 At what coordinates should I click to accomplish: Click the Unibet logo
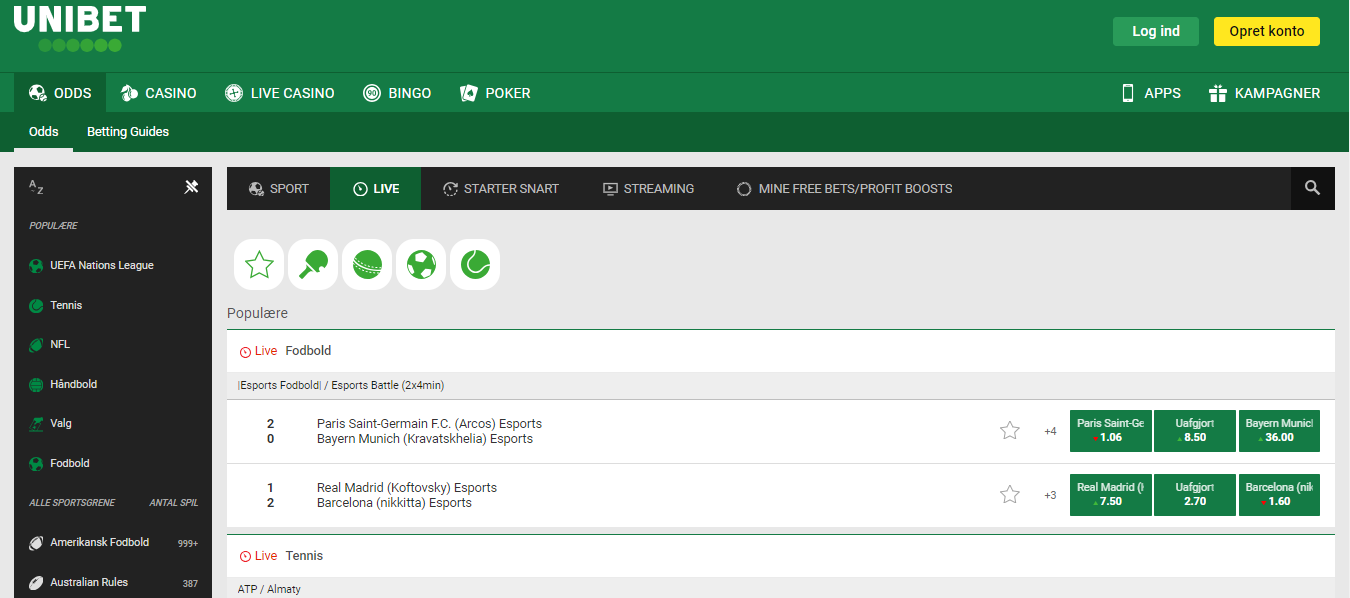(x=80, y=29)
